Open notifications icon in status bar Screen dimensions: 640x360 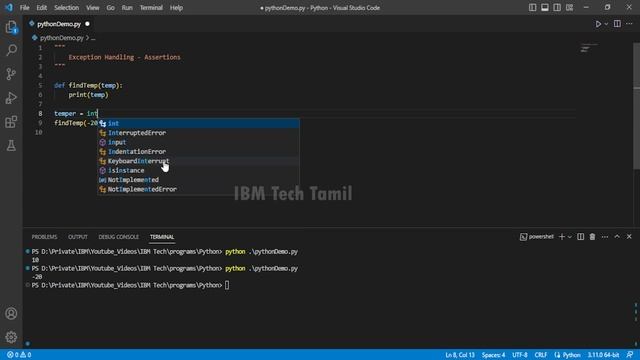click(630, 355)
